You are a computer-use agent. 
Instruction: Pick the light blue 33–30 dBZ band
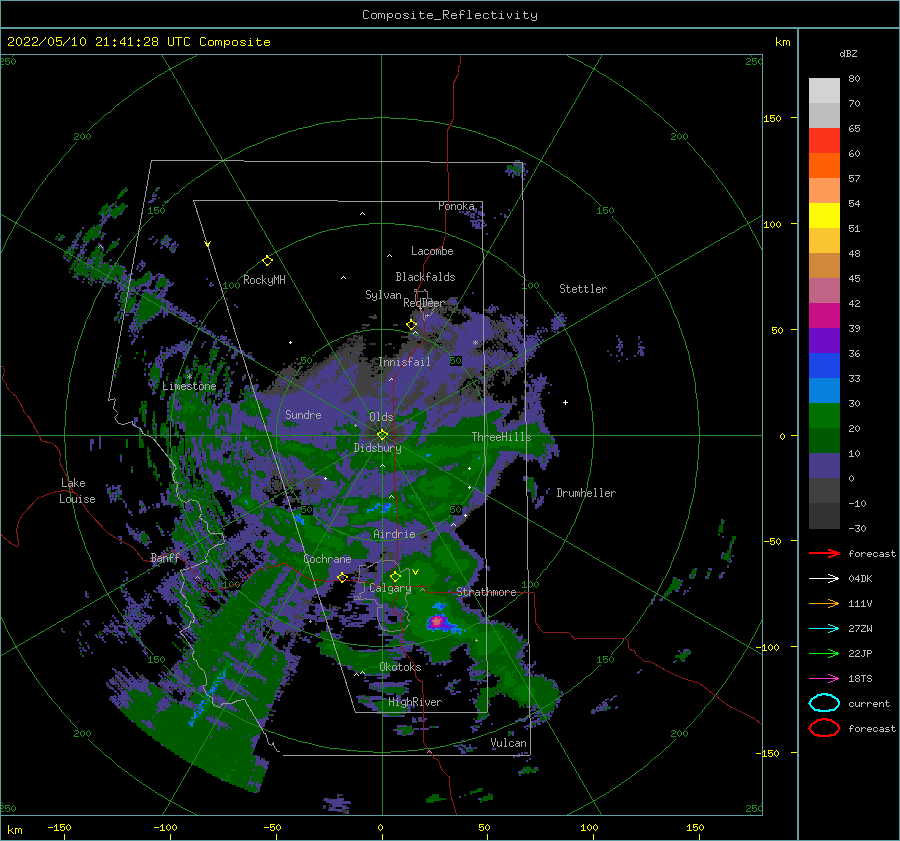(824, 391)
